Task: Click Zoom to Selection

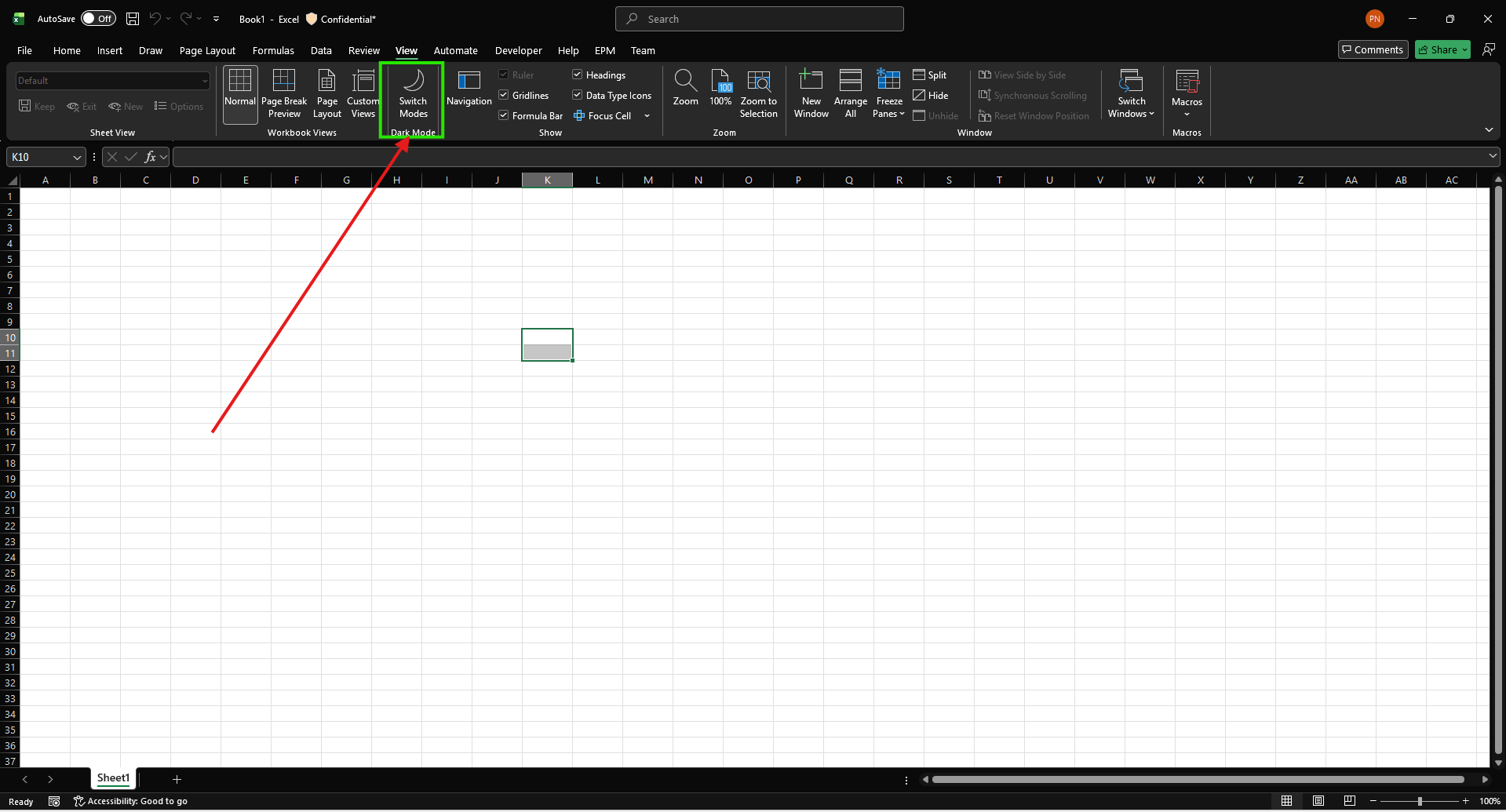Action: tap(758, 94)
